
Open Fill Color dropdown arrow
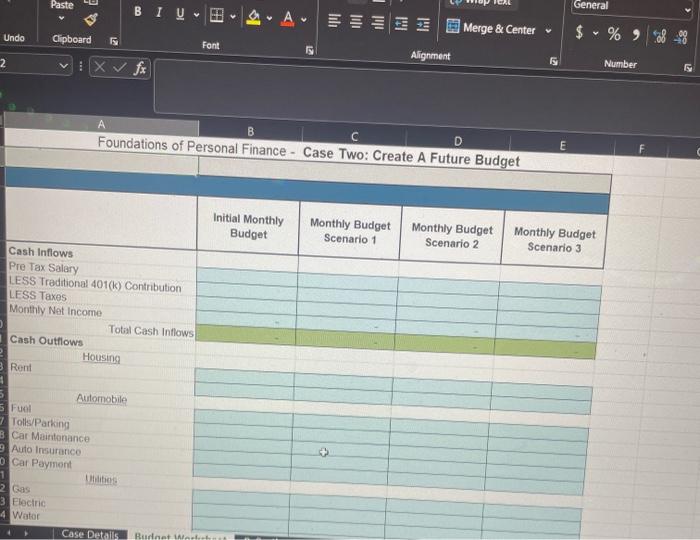[269, 19]
